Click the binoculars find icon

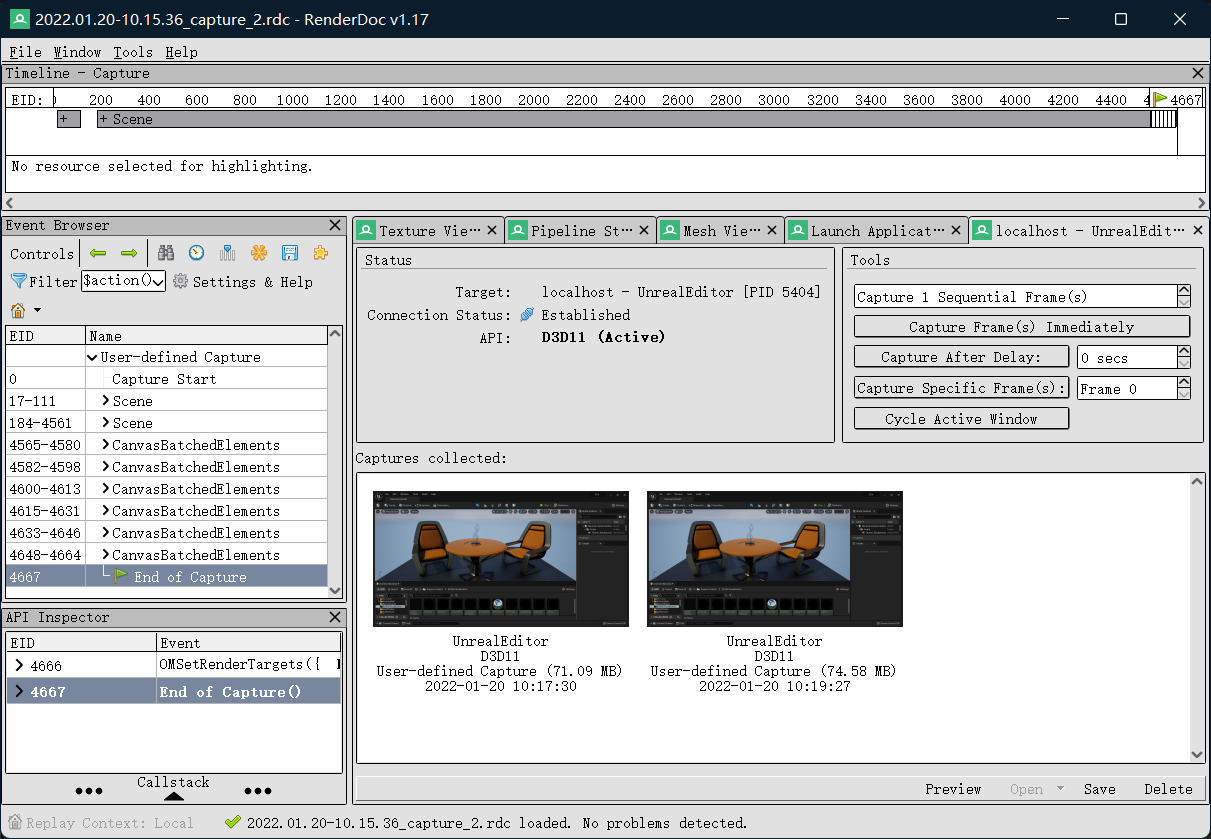166,253
